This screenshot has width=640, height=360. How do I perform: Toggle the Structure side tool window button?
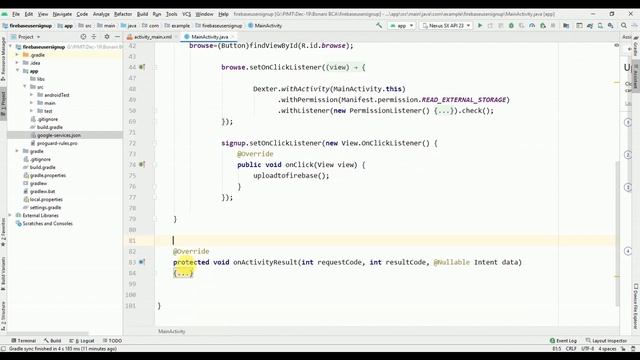3,316
